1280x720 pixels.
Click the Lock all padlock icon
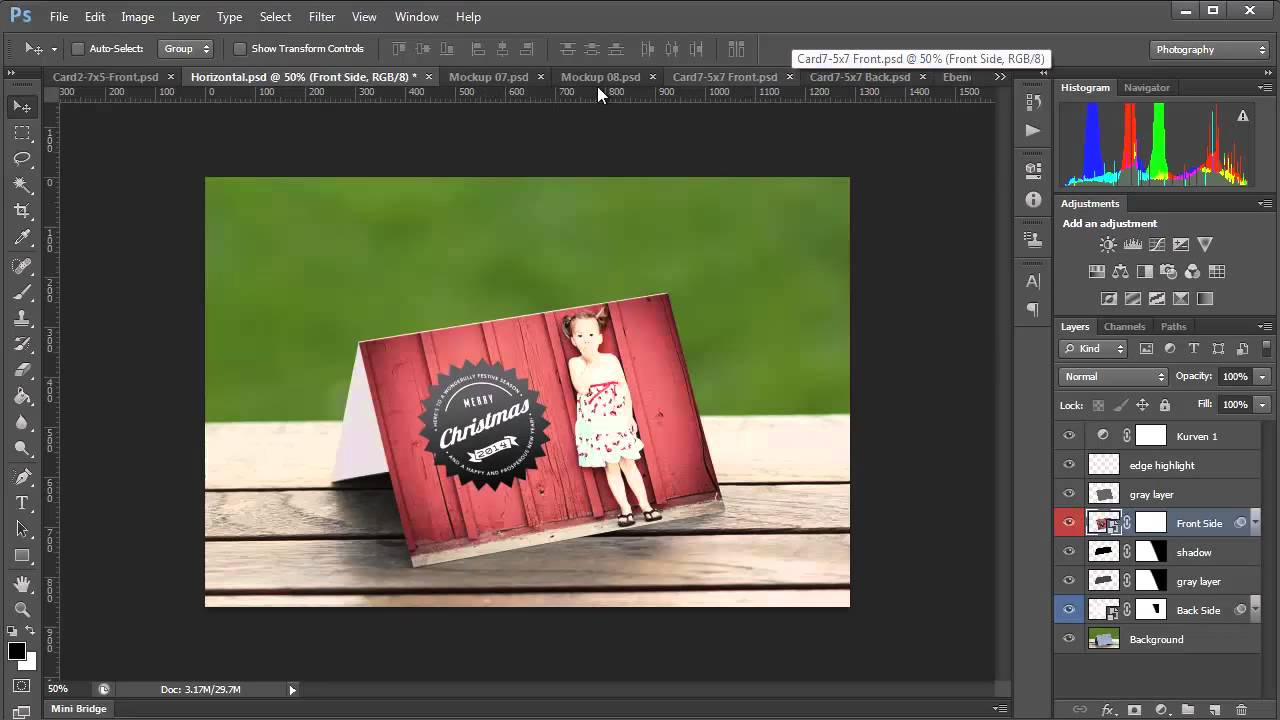1165,405
